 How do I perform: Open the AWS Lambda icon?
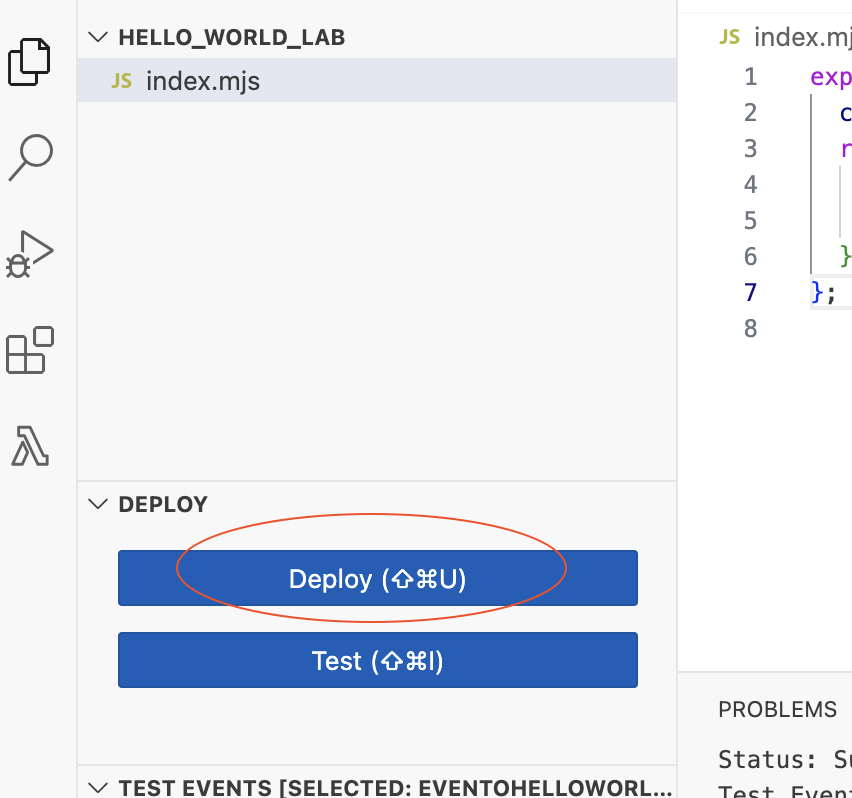pos(30,446)
